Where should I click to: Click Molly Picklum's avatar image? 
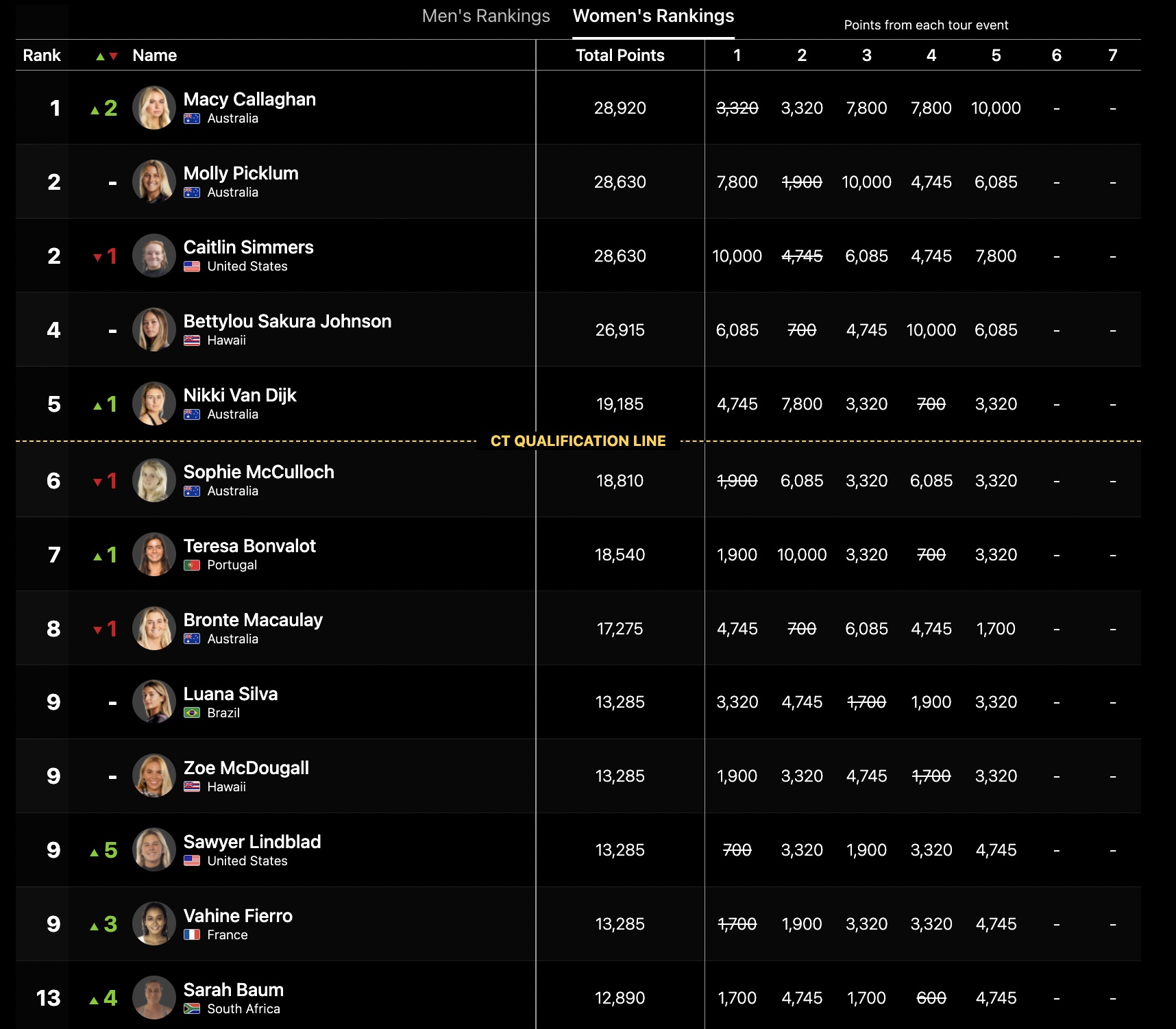coord(154,182)
